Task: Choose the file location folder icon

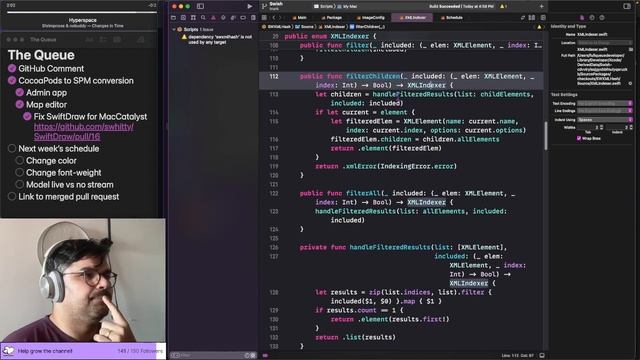Action: coord(631,49)
